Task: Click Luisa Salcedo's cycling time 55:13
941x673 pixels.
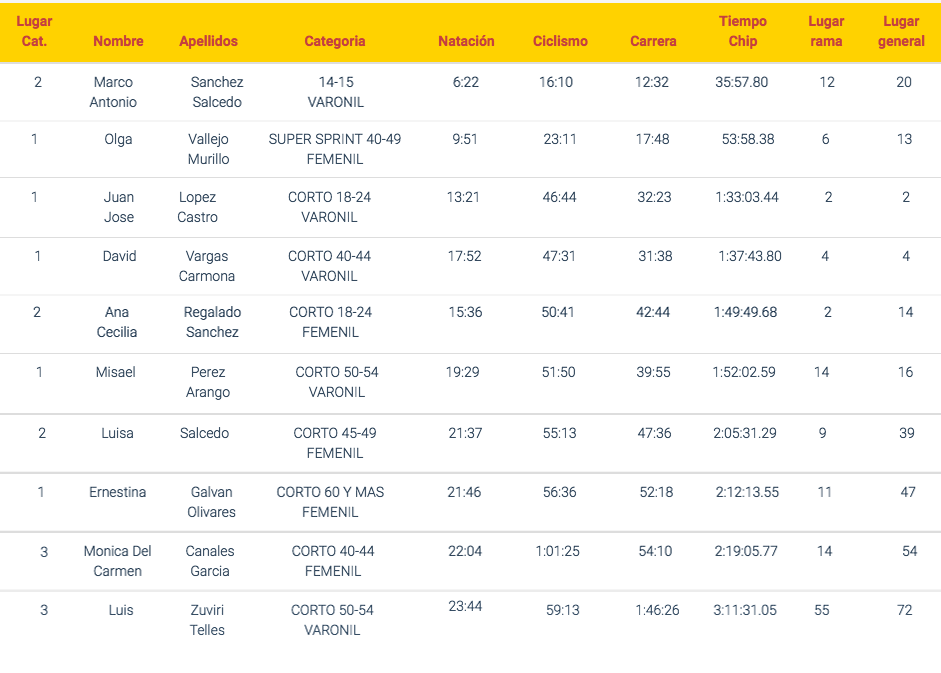Action: click(x=559, y=433)
